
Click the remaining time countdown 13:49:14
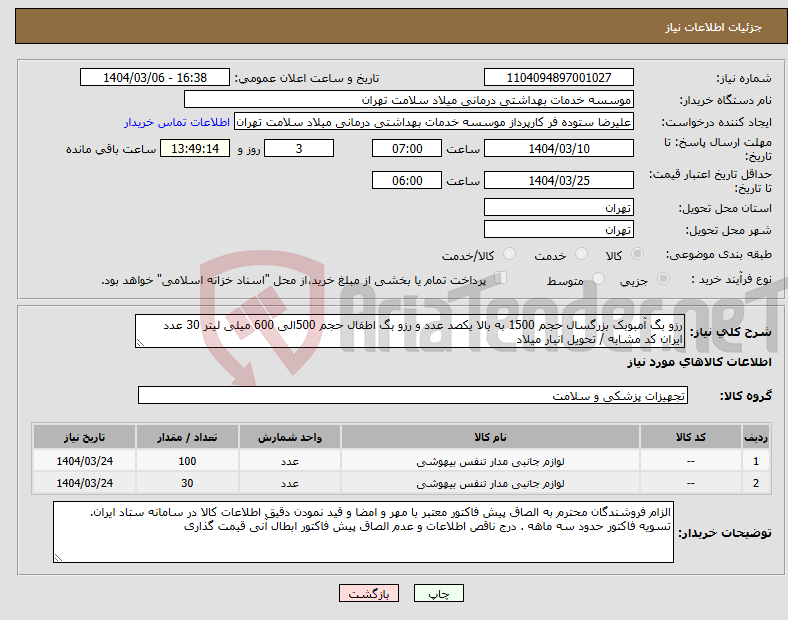coord(195,148)
